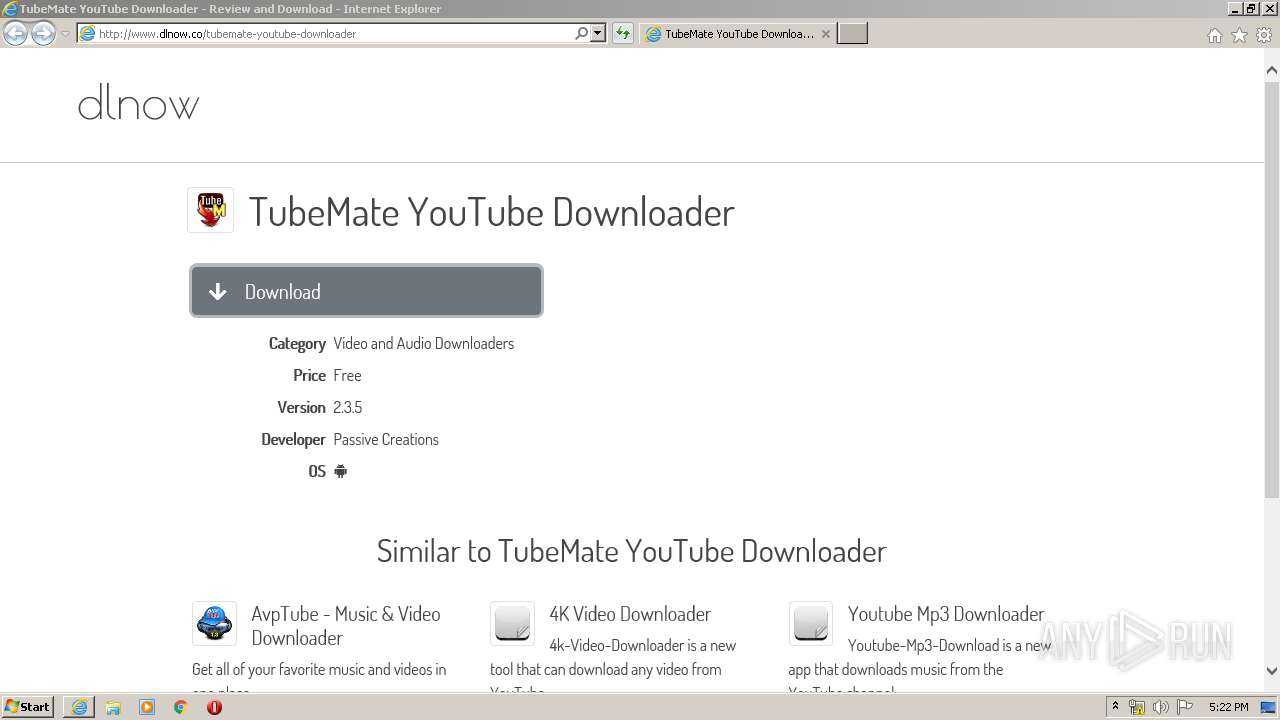Click AvpTube description text
Viewport: 1280px width, 720px height.
(319, 676)
